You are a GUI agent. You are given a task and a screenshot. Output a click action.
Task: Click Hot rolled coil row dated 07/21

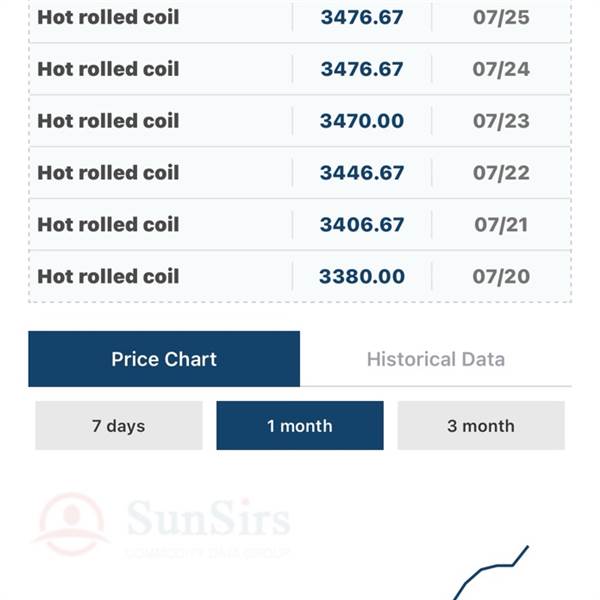(300, 225)
